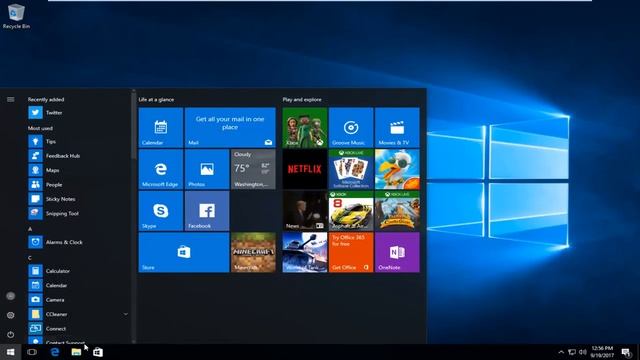Open Microsoft Solitaire Collection tile
The image size is (640, 360).
point(351,169)
